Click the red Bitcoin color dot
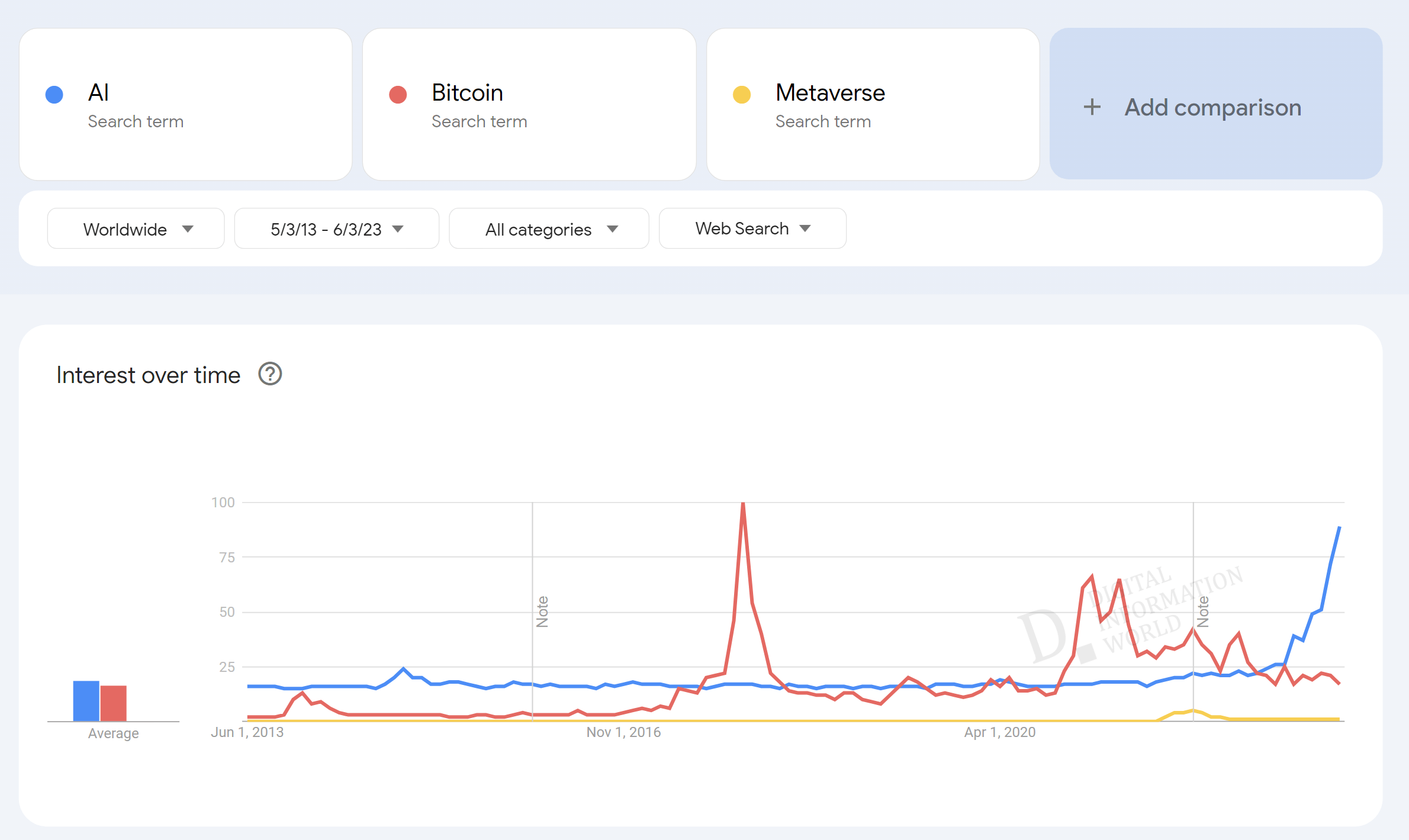 point(398,95)
